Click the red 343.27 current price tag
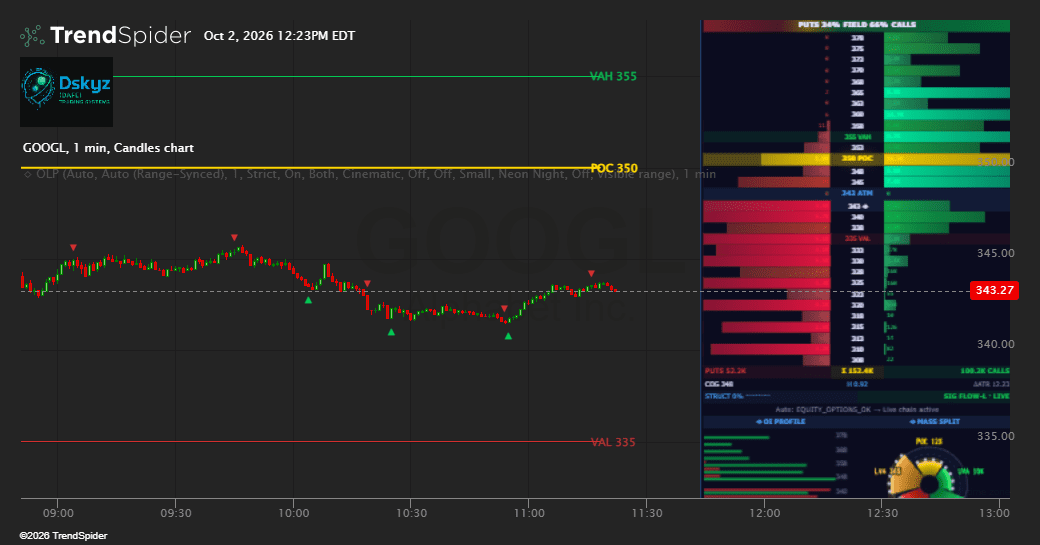 (x=994, y=290)
